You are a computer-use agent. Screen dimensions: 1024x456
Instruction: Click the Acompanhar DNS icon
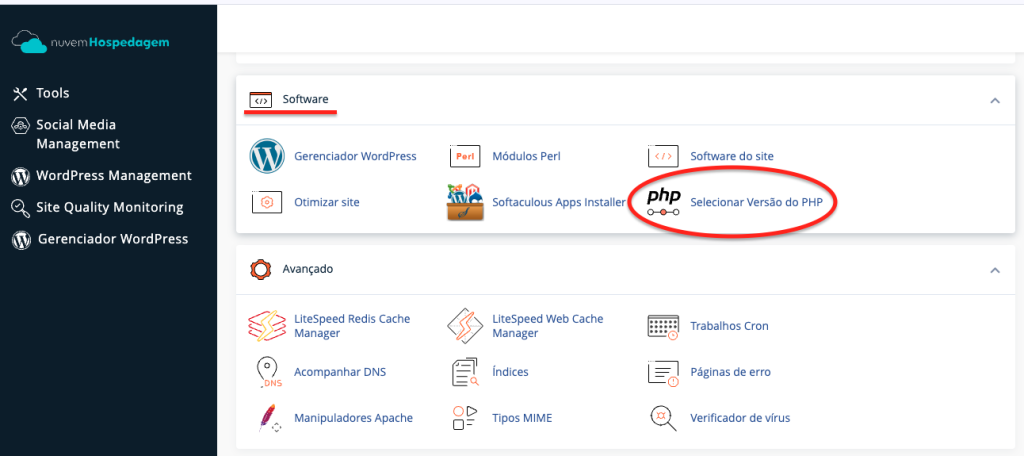click(x=267, y=372)
